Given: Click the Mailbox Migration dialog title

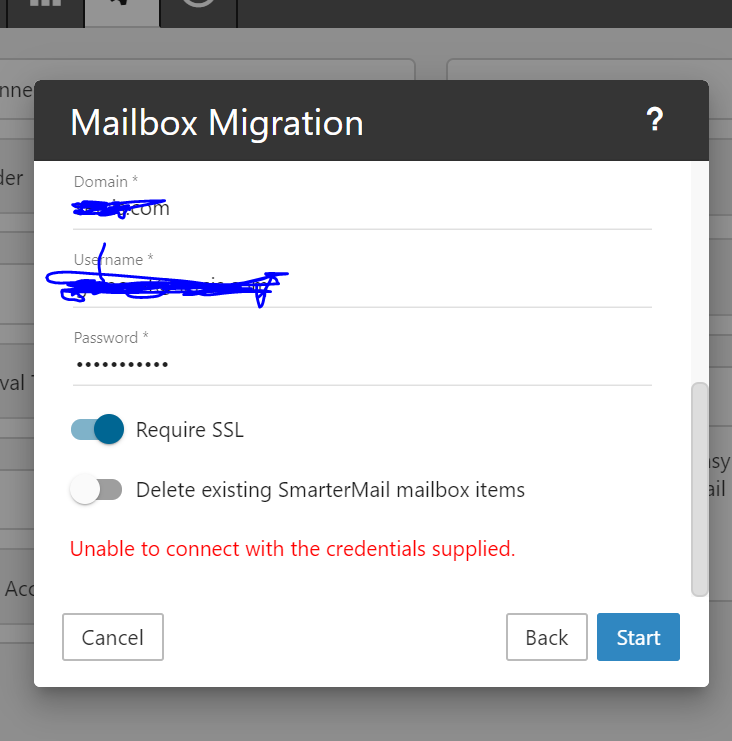Looking at the screenshot, I should click(216, 123).
